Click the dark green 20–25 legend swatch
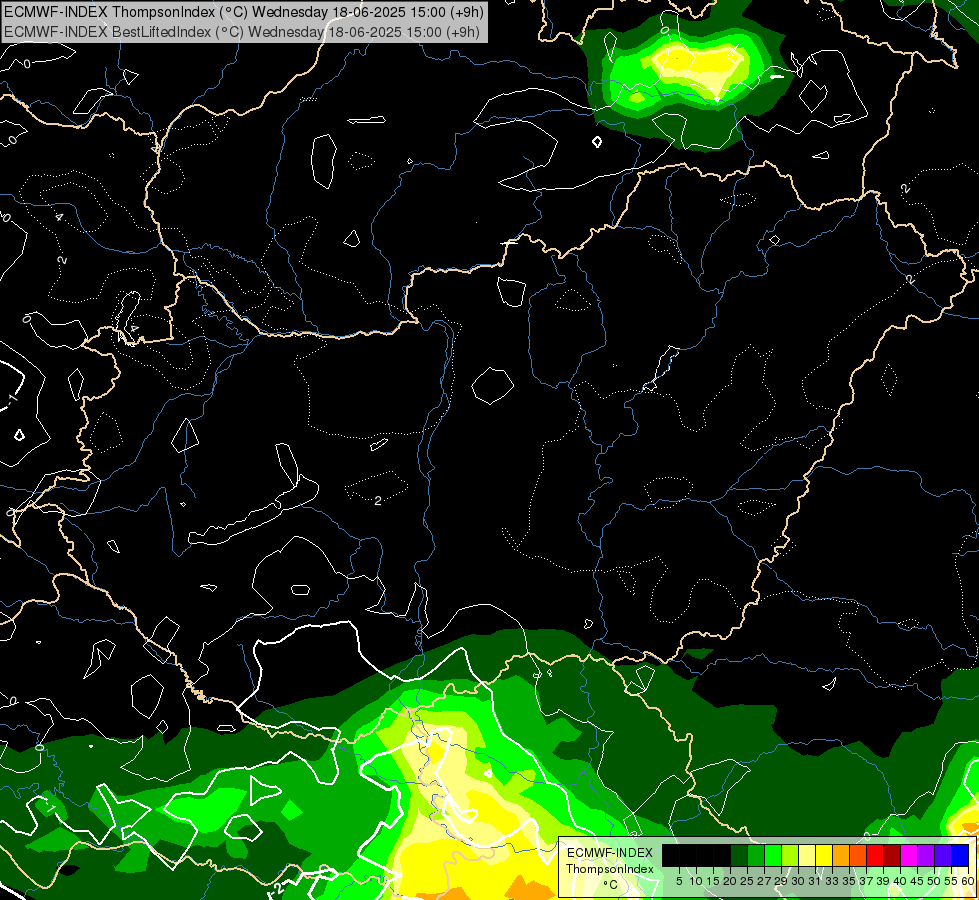Viewport: 979px width, 900px height. tap(739, 855)
